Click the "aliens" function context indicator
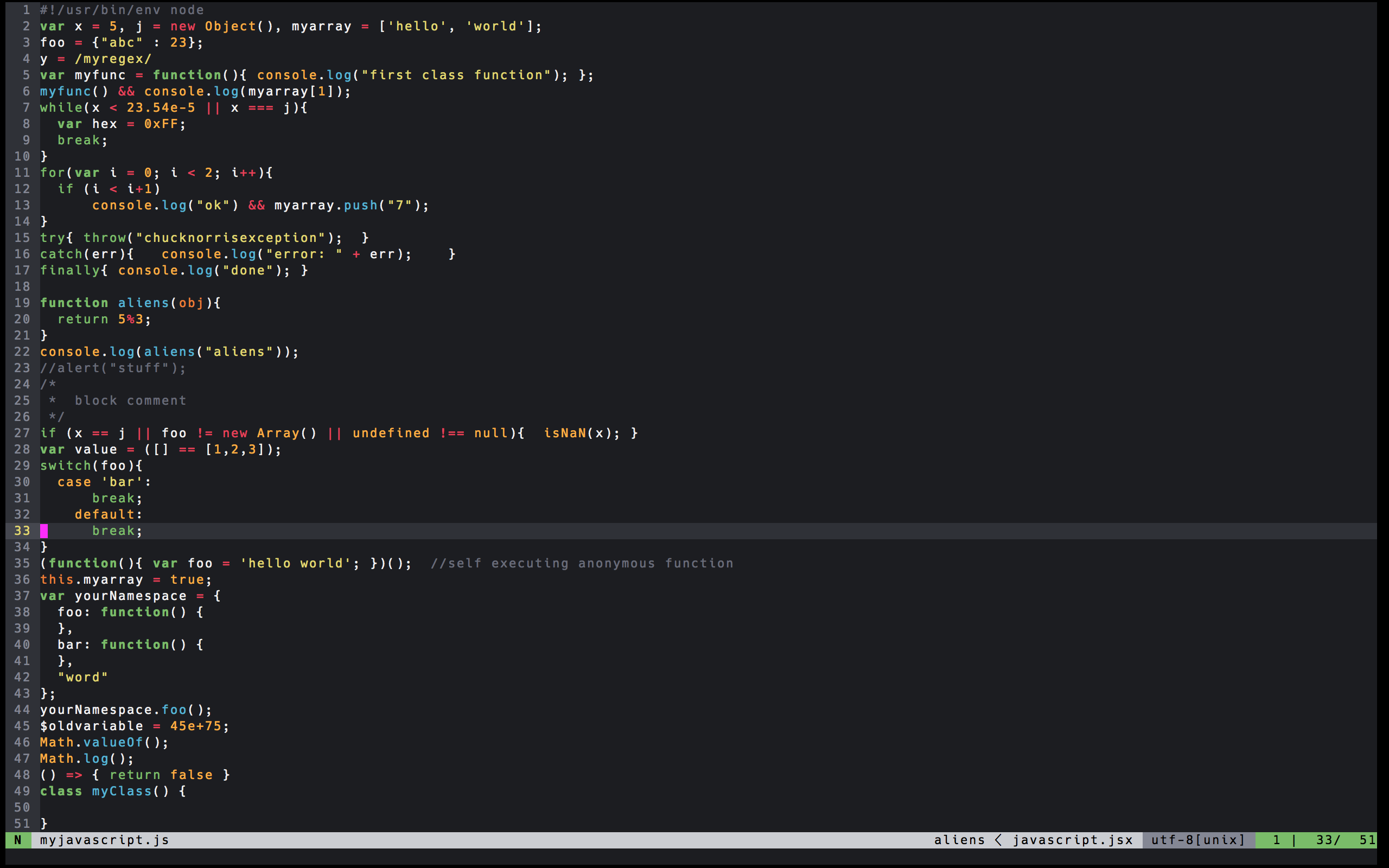This screenshot has height=868, width=1389. point(960,840)
